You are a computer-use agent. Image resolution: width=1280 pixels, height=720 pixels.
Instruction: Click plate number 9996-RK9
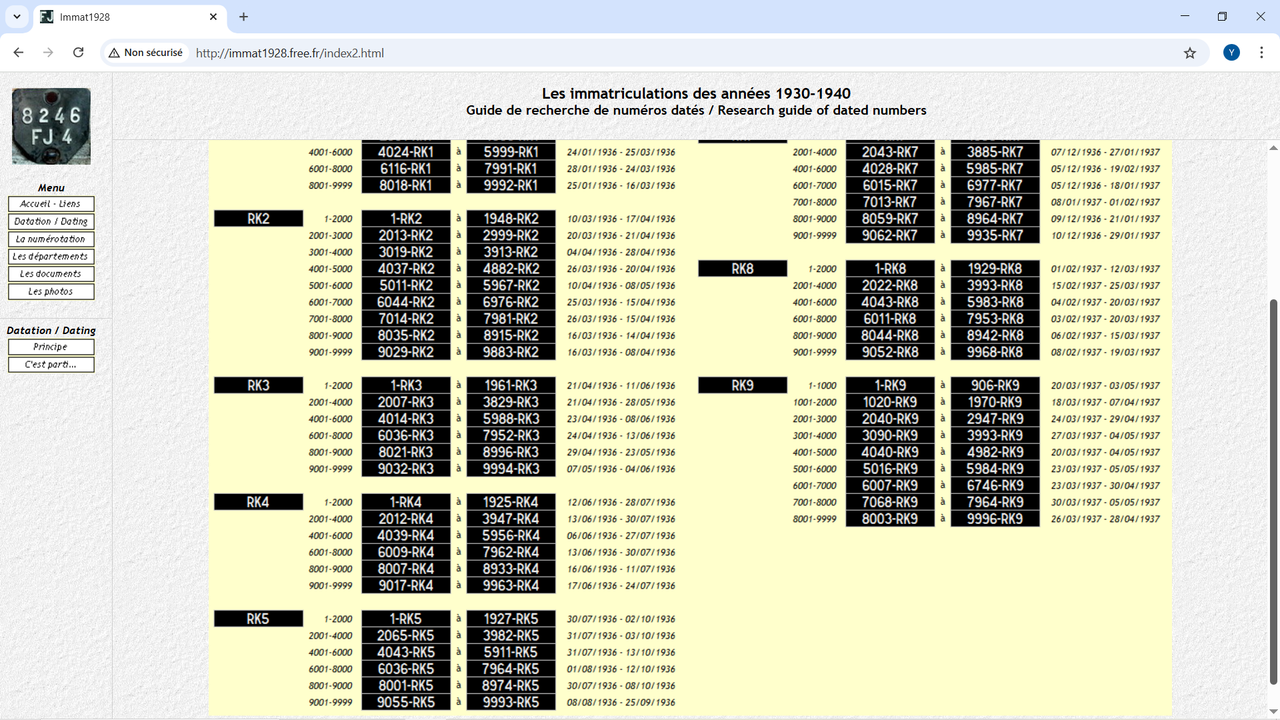[995, 519]
